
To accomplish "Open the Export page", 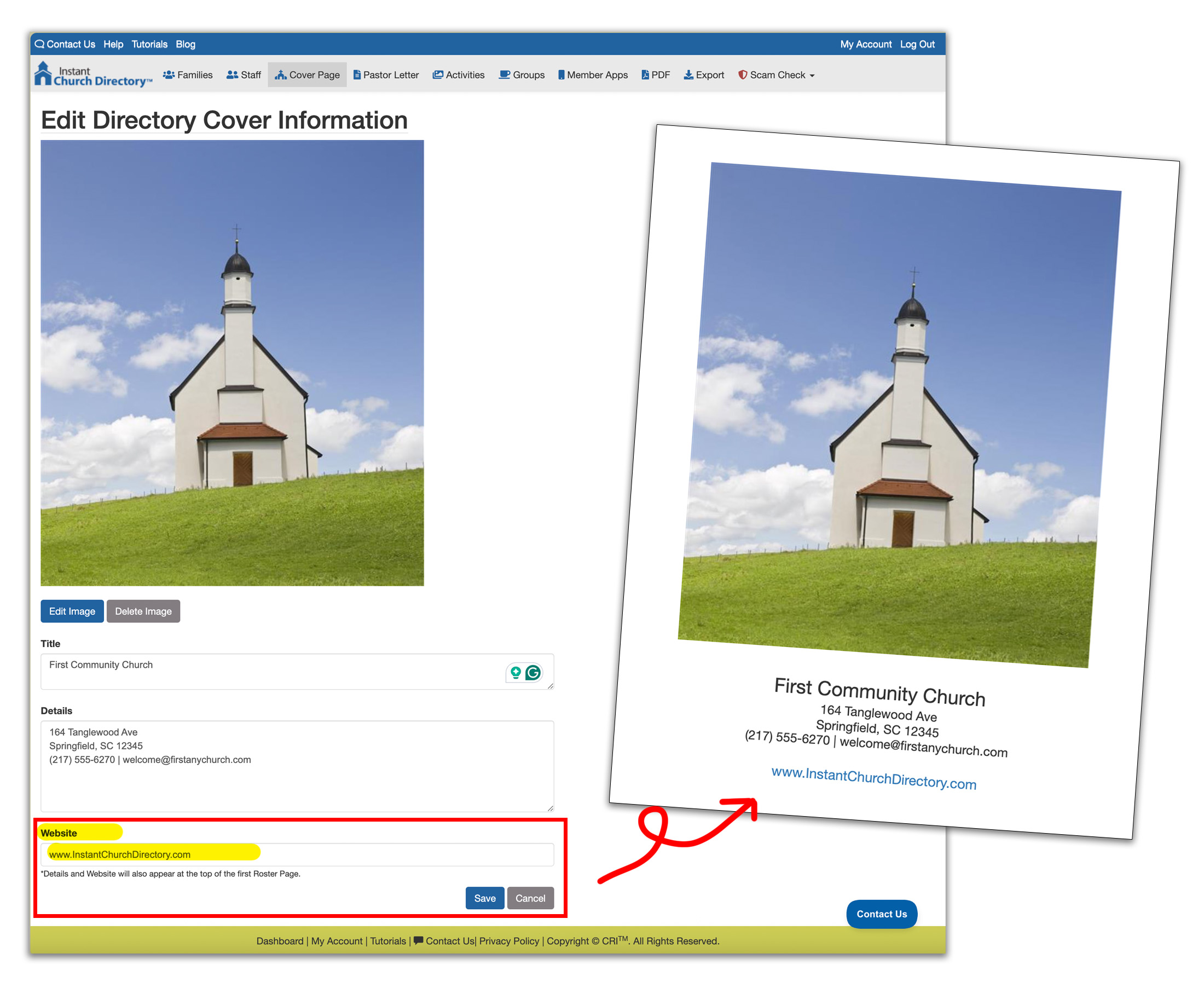I will click(x=704, y=75).
